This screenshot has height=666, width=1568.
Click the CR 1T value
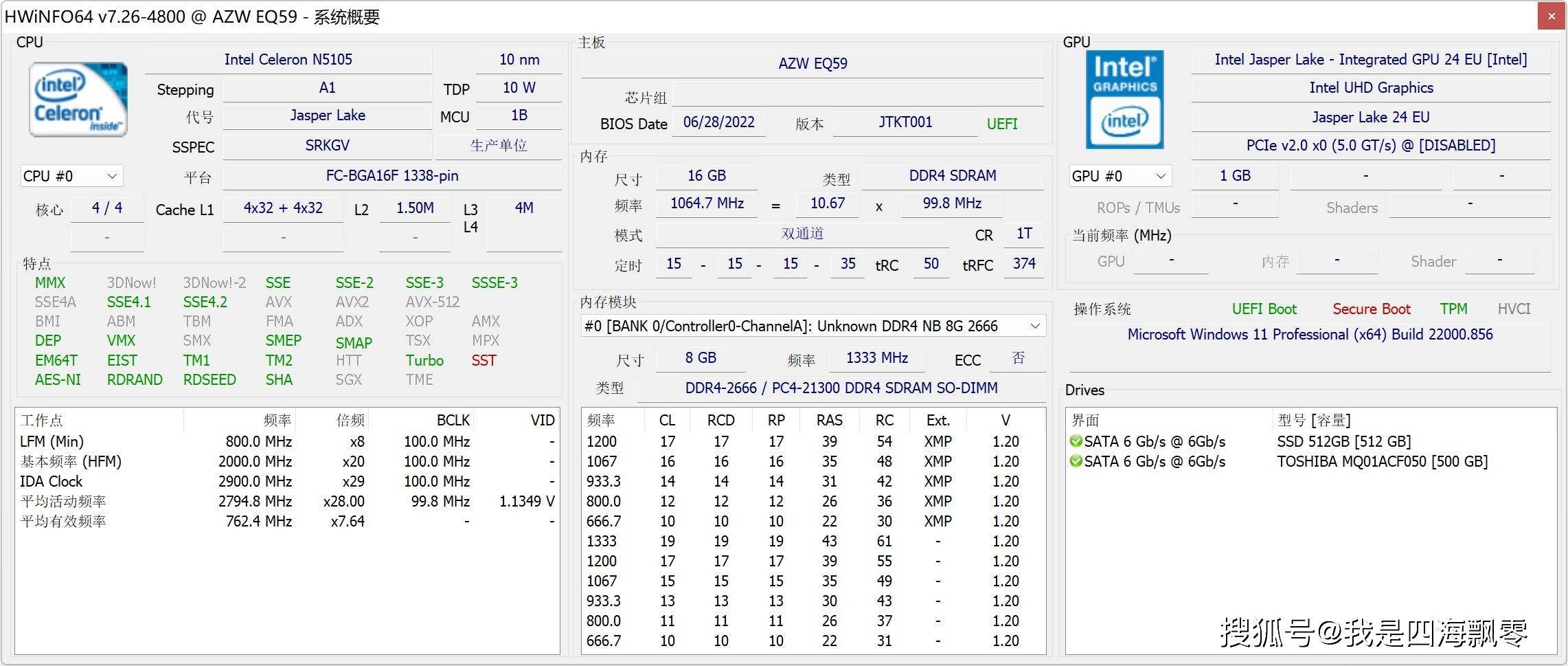[x=1024, y=234]
